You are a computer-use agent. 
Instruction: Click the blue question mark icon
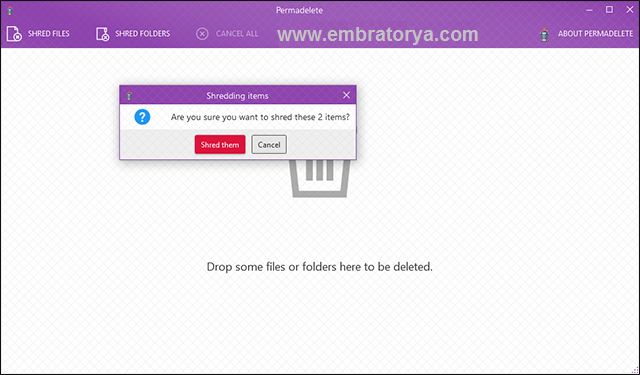[142, 117]
